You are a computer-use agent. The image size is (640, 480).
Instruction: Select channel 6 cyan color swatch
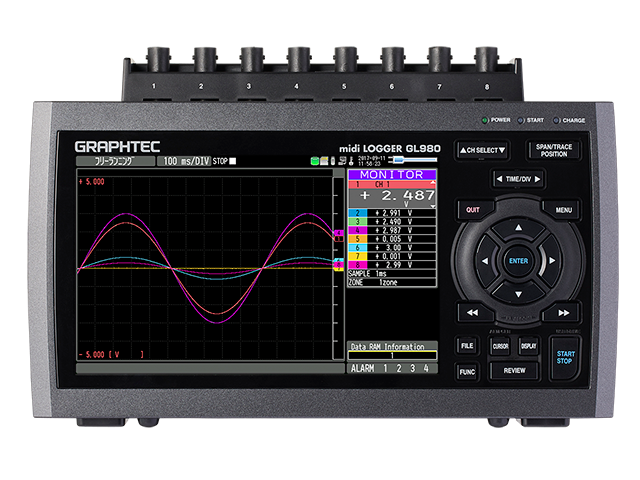358,247
